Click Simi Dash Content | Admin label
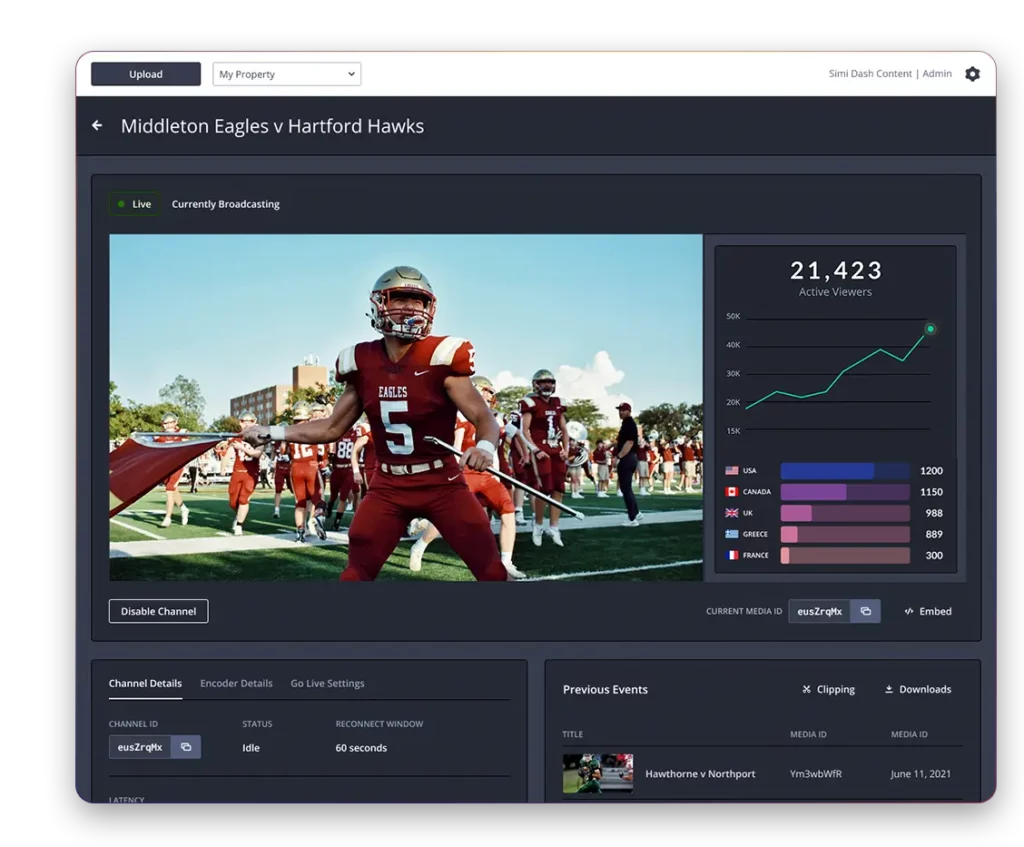Viewport: 1024px width, 847px height. coord(890,74)
